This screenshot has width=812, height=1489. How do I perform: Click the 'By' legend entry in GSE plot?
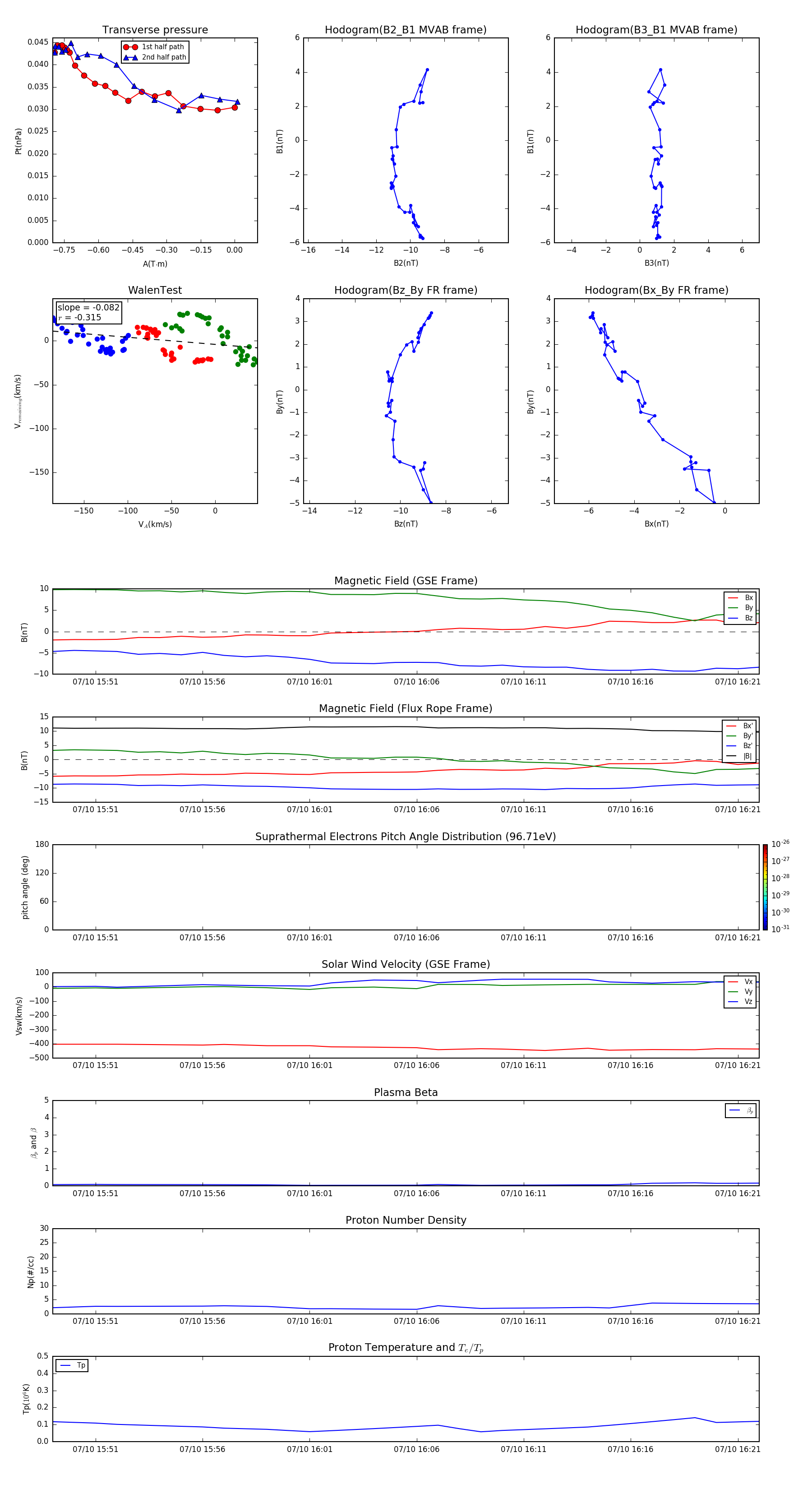740,607
